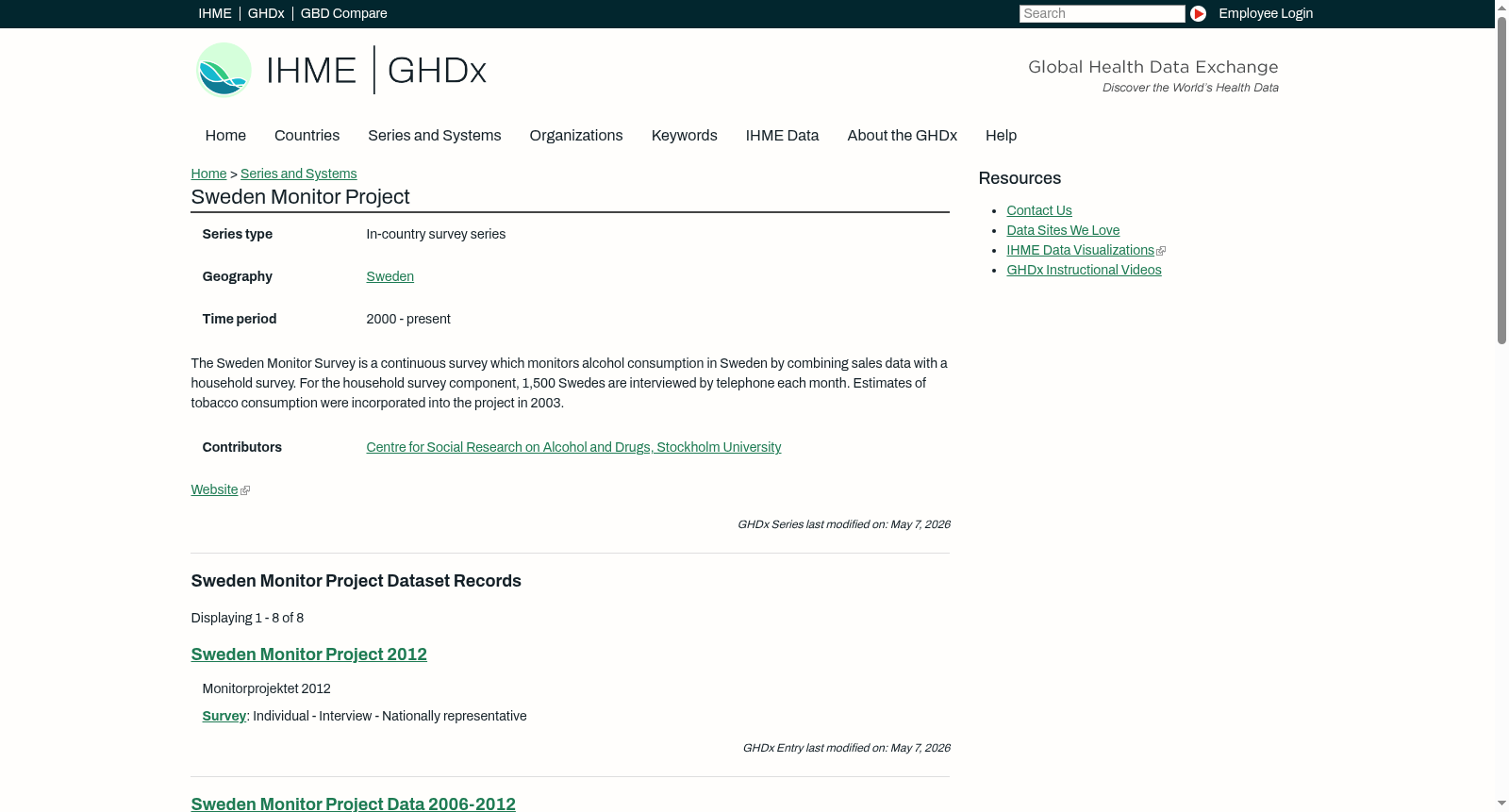Click 'Monitorprojektet 2012' text
The width and height of the screenshot is (1509, 812).
click(x=266, y=689)
